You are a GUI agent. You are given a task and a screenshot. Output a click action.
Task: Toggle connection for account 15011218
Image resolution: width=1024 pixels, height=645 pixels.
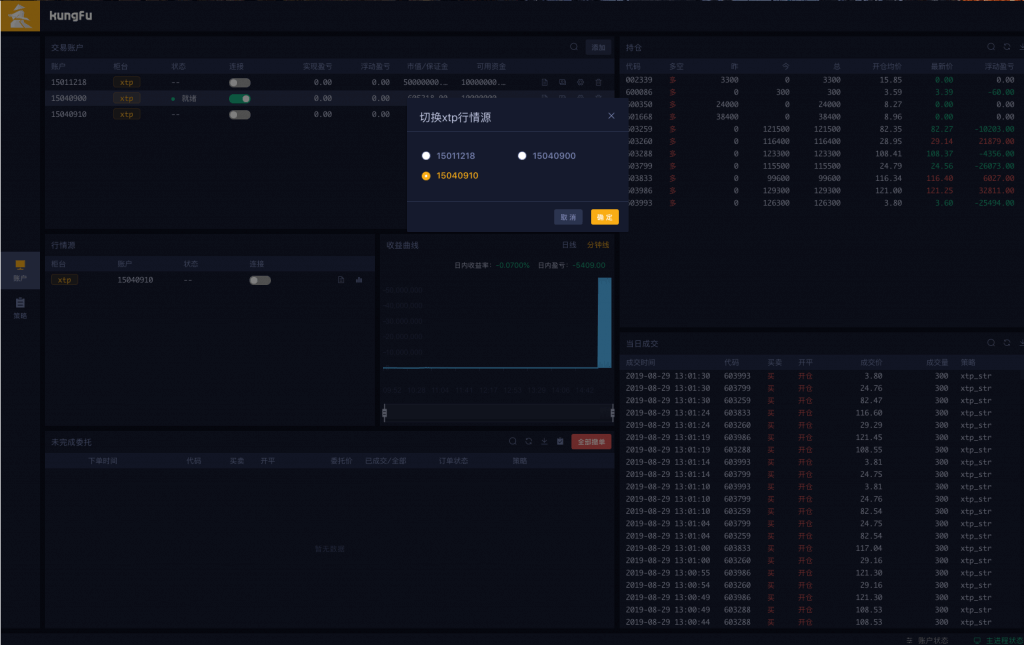coord(240,83)
